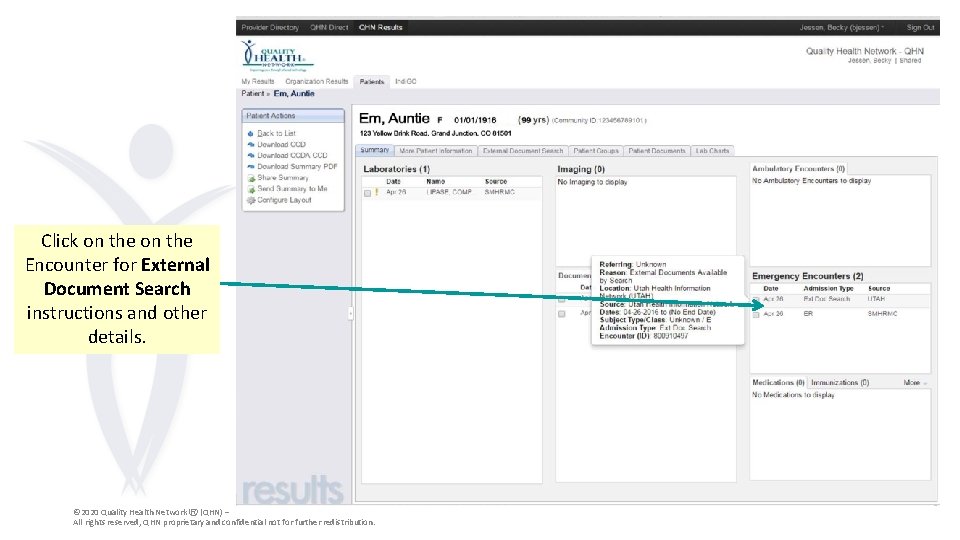Click the Download Summary PDF icon

point(250,167)
